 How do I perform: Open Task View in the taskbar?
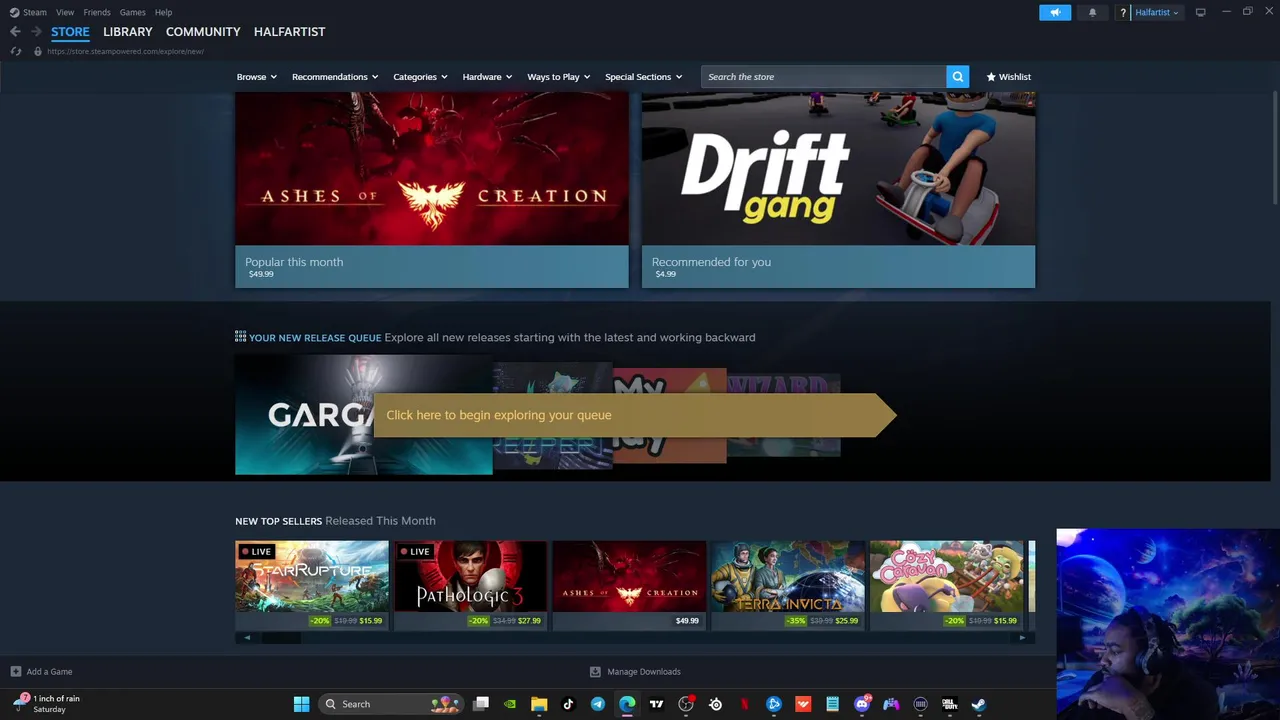point(481,704)
